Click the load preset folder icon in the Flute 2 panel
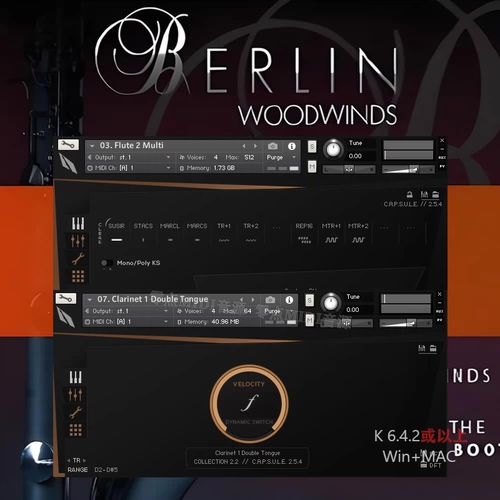Screen dimensions: 500x500 click(x=435, y=194)
